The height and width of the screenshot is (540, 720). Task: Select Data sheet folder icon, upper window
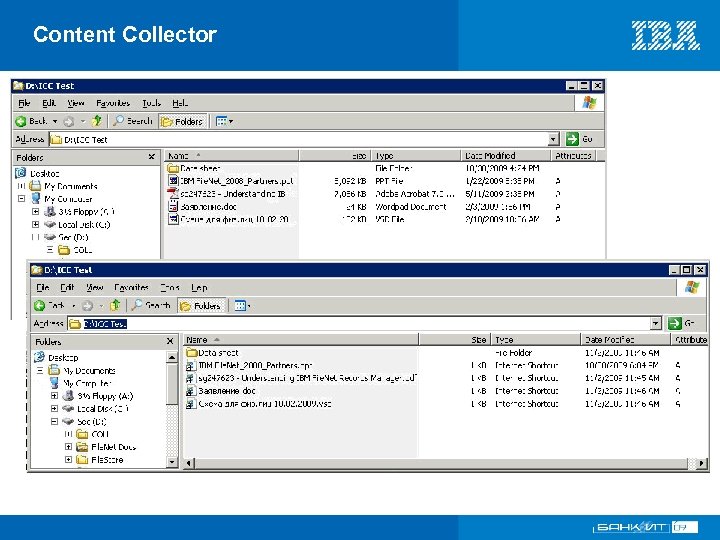point(173,168)
